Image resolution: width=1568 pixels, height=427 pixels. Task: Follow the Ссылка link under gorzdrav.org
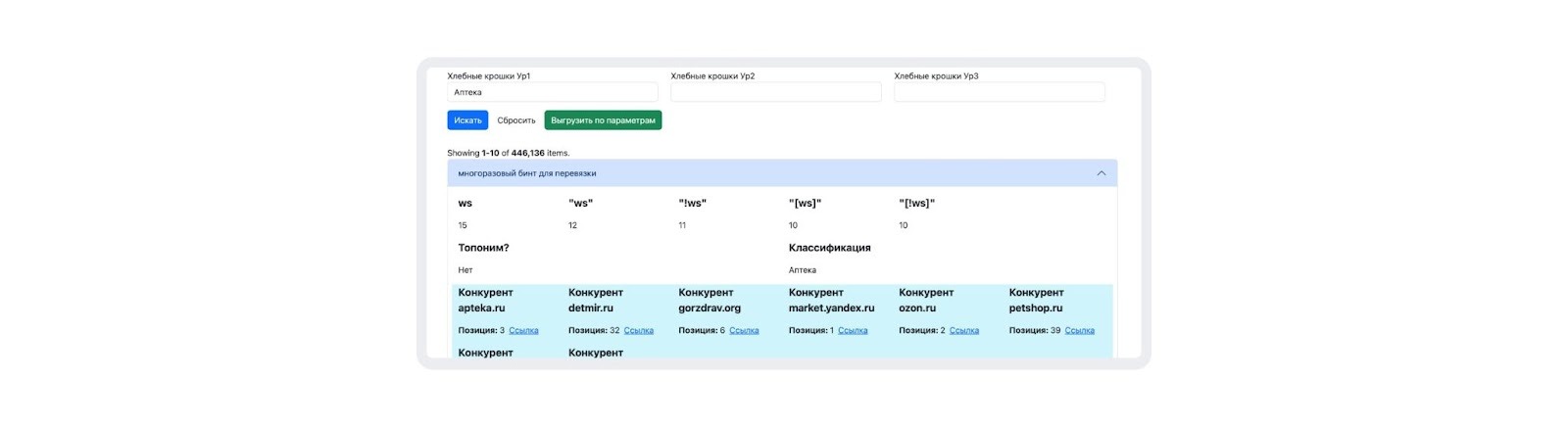pos(744,331)
